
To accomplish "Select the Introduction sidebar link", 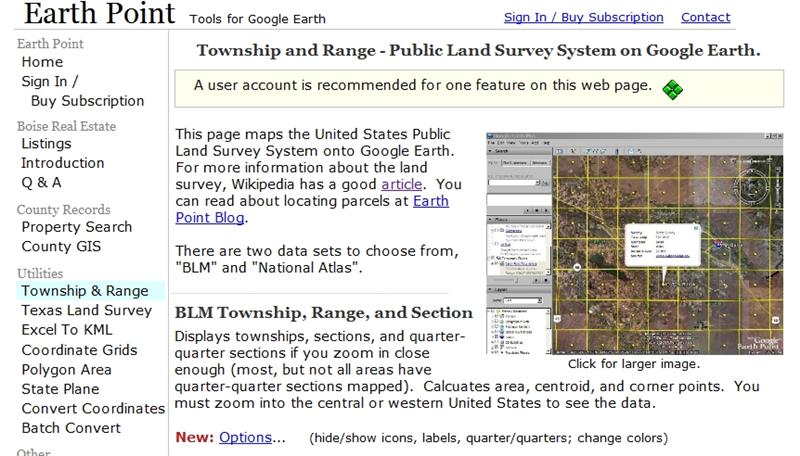I will 63,163.
